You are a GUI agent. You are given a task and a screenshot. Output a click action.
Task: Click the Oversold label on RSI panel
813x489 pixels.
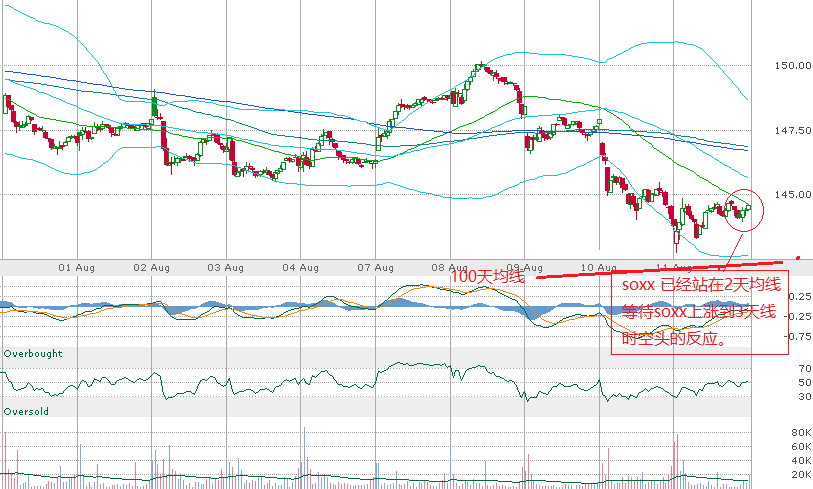(26, 411)
